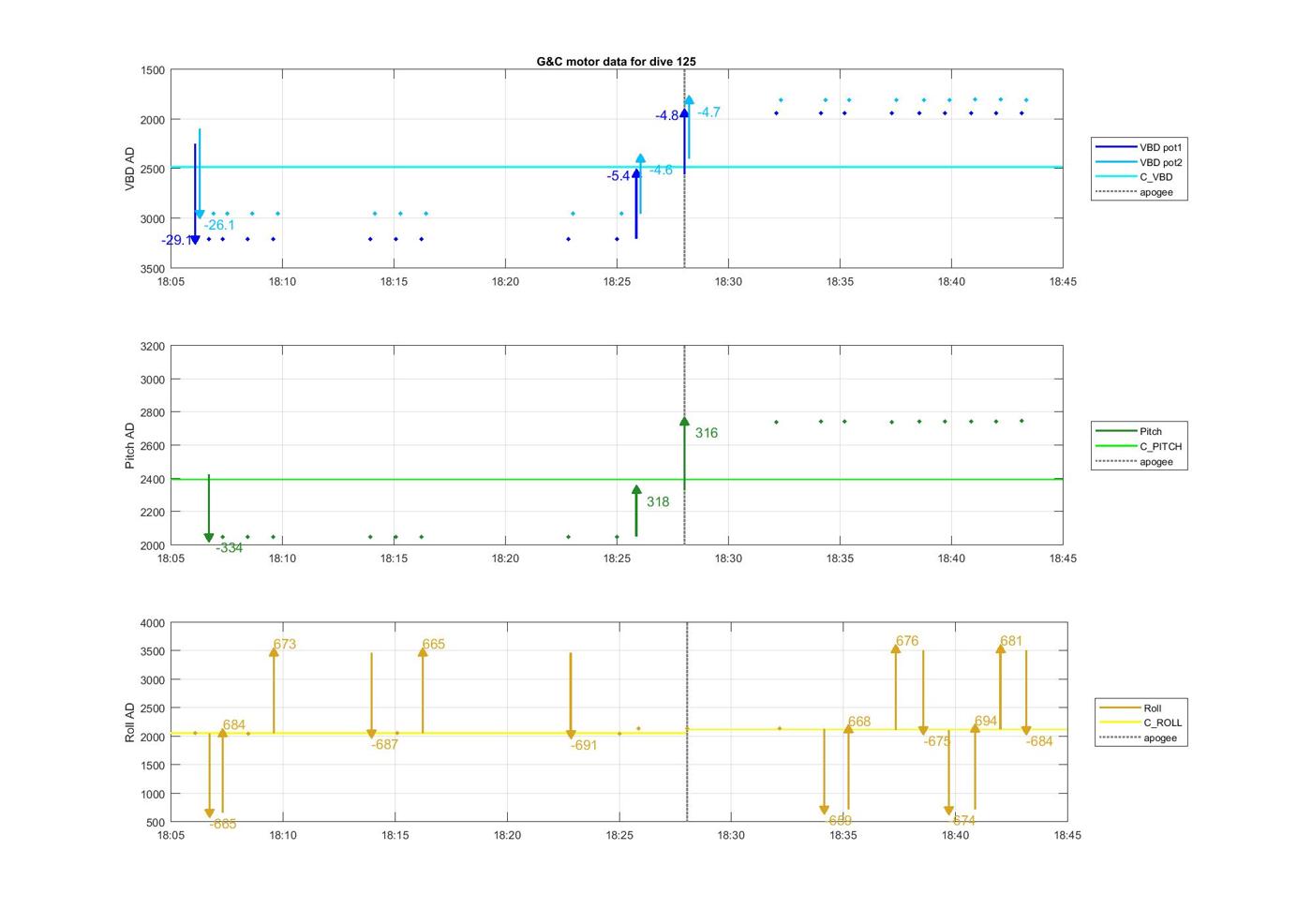This screenshot has width=1312, height=924.
Task: Click the '18:45' tick under the Roll plot
Action: (x=1066, y=835)
